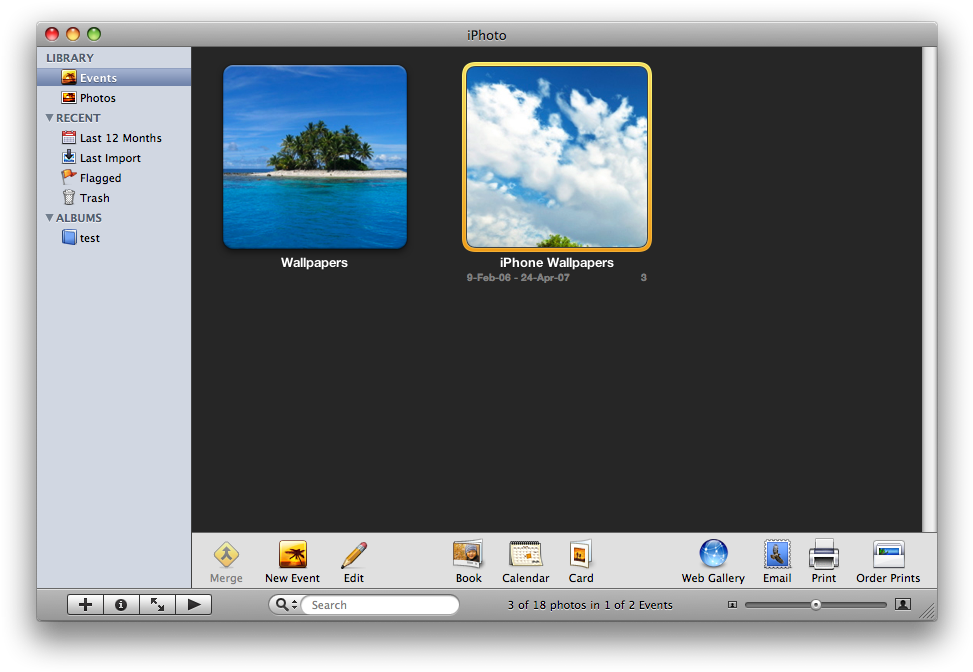Image resolution: width=973 pixels, height=672 pixels.
Task: Start a slideshow with the play button
Action: click(x=192, y=604)
